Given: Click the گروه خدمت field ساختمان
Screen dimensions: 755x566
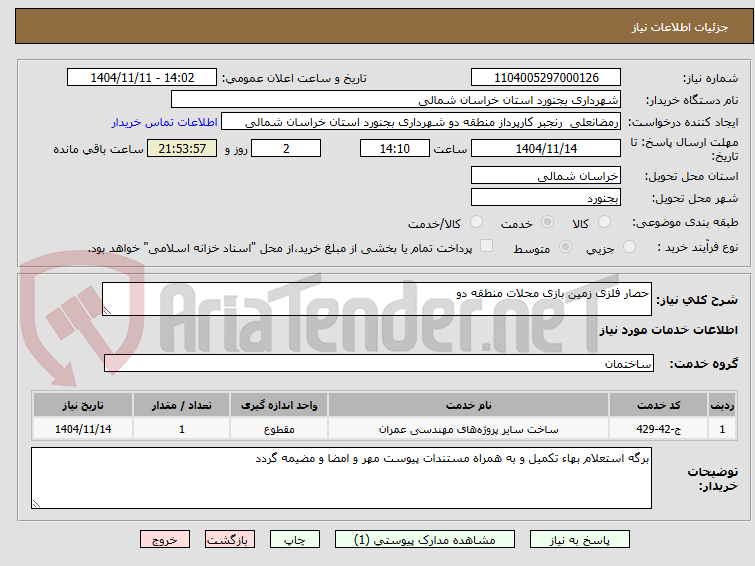Looking at the screenshot, I should tap(379, 363).
